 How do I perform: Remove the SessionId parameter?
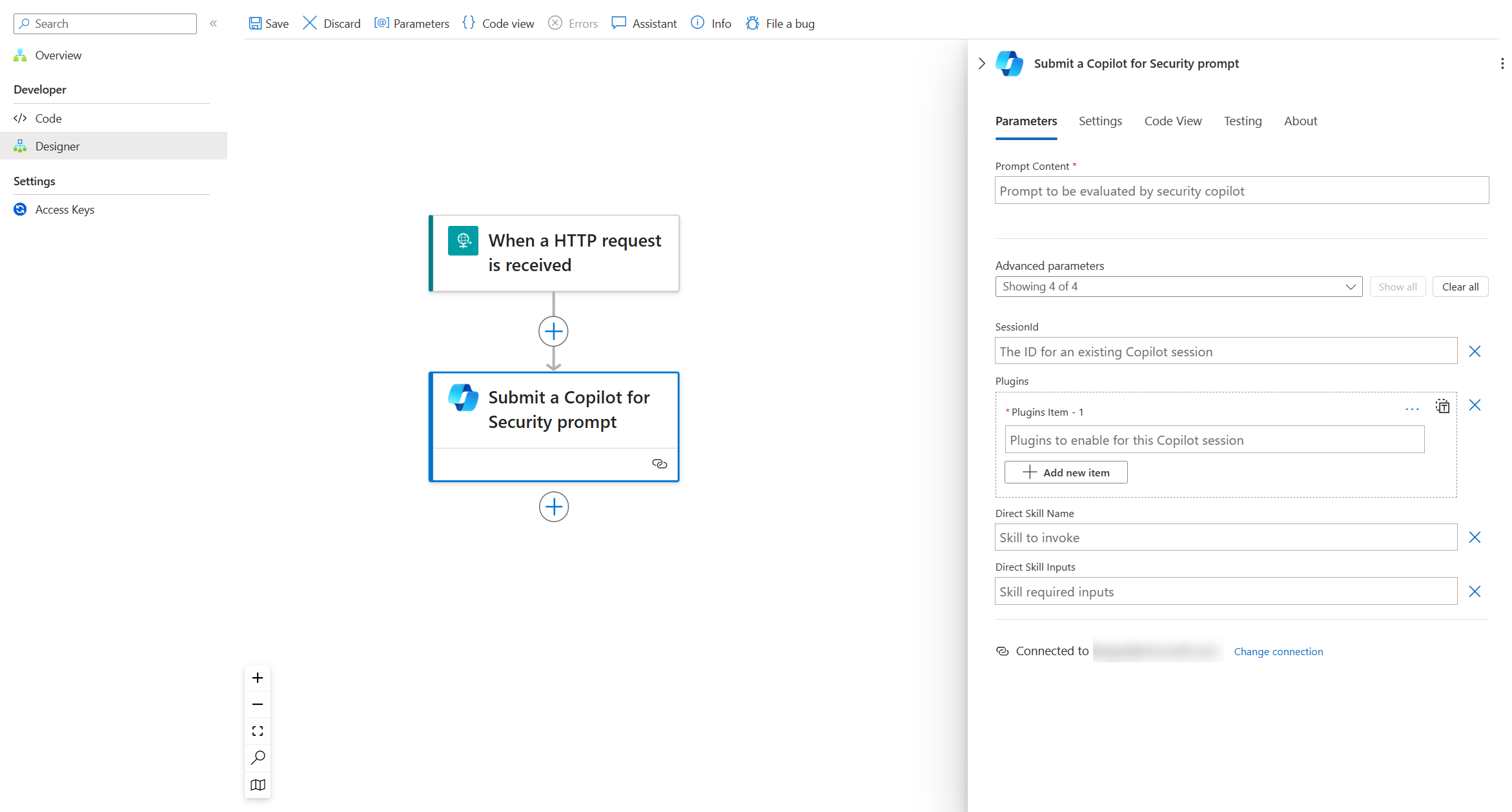(x=1475, y=351)
